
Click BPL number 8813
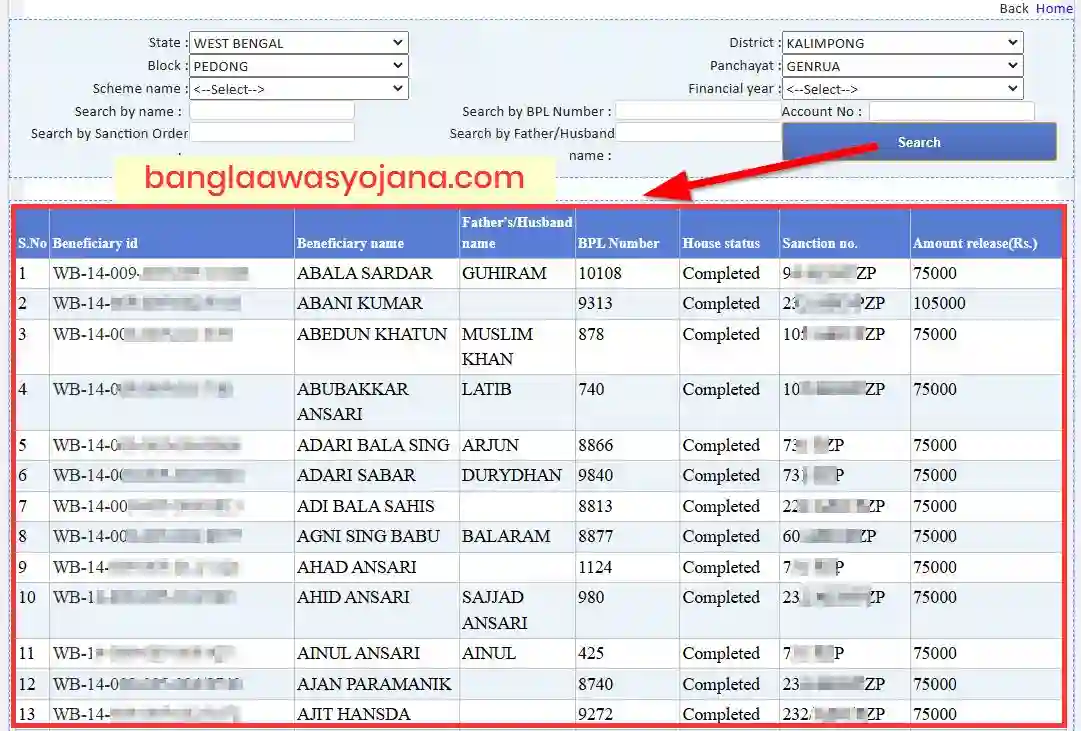click(595, 506)
